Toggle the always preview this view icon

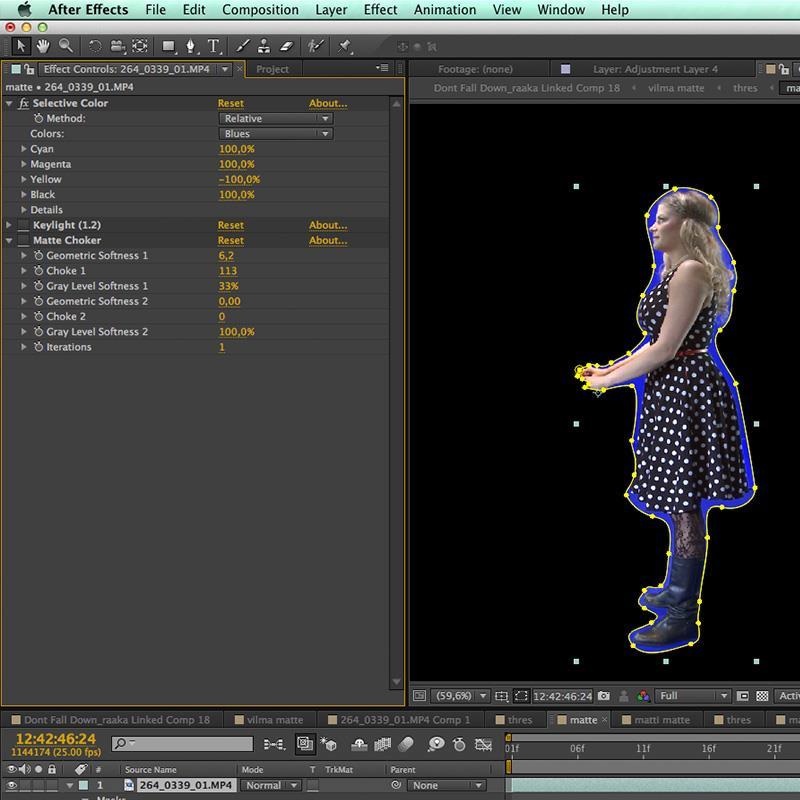click(x=419, y=695)
